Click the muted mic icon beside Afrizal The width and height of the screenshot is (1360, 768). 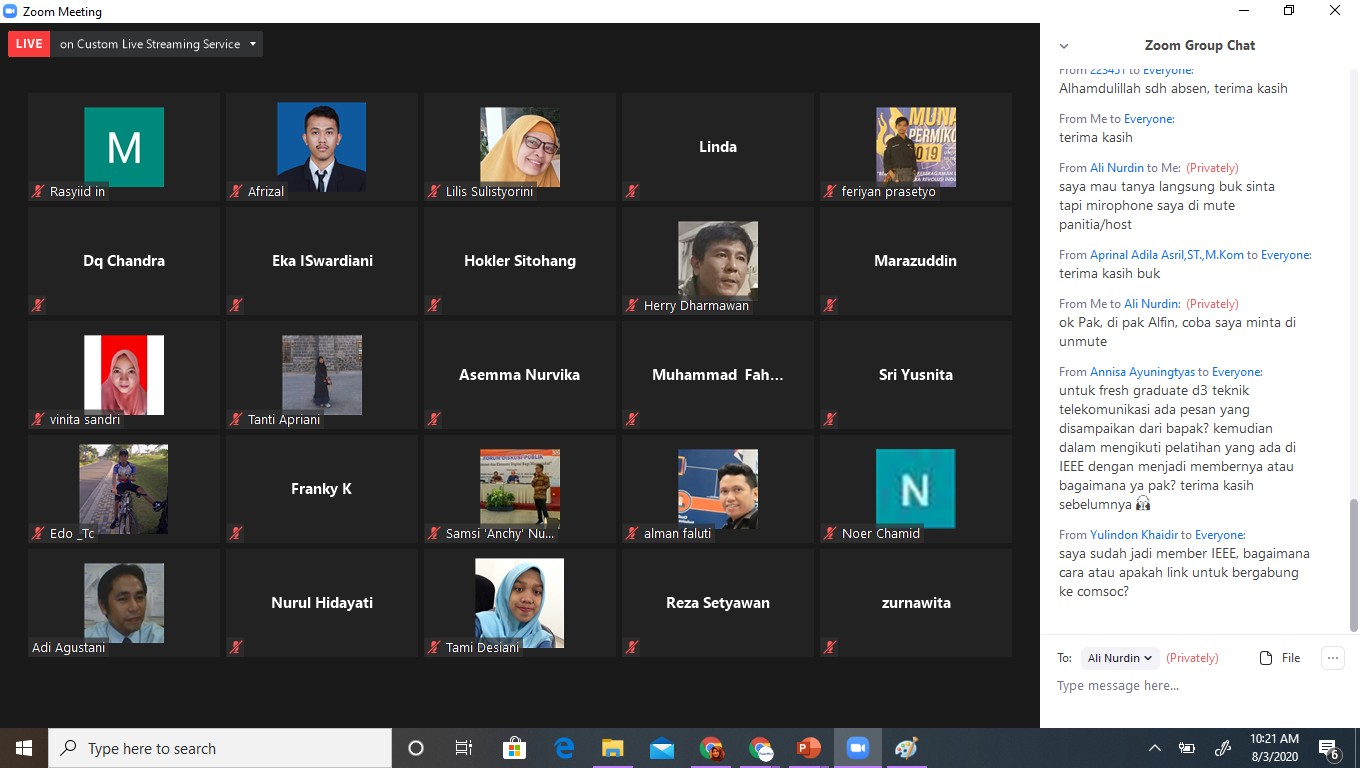pyautogui.click(x=236, y=192)
